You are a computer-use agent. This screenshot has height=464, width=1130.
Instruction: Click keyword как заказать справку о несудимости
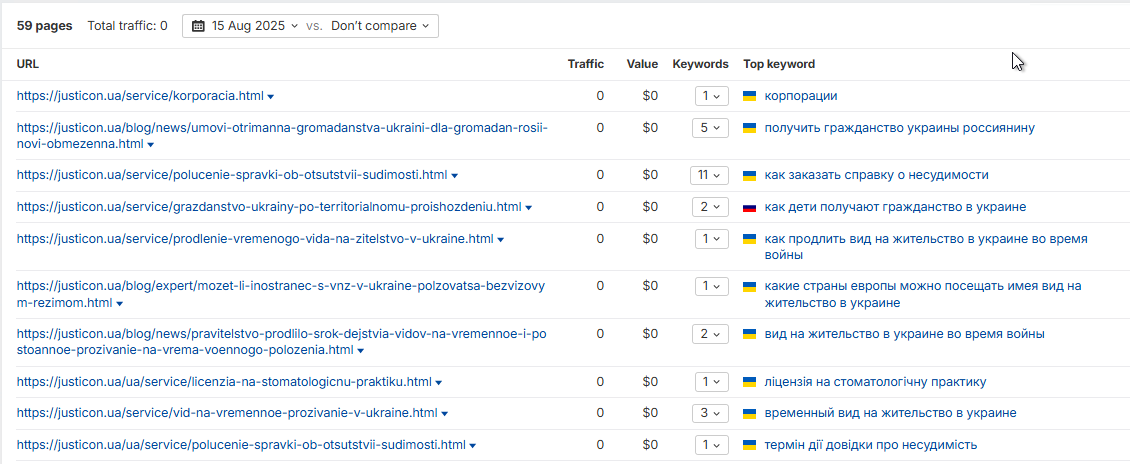click(x=876, y=175)
